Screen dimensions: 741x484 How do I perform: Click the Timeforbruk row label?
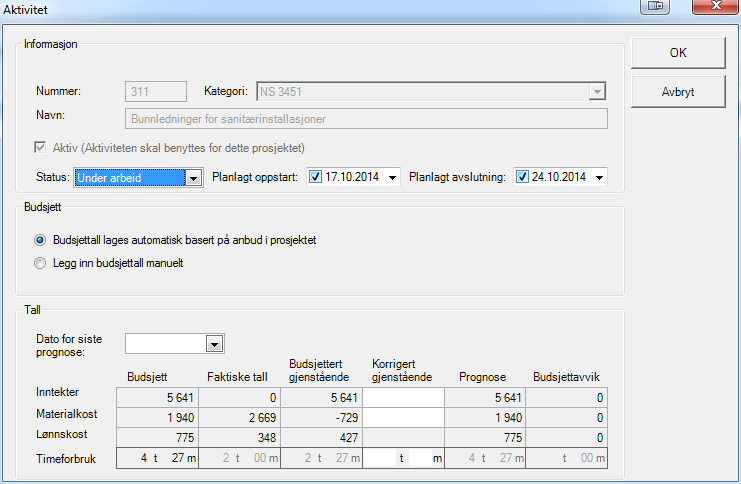(x=66, y=458)
